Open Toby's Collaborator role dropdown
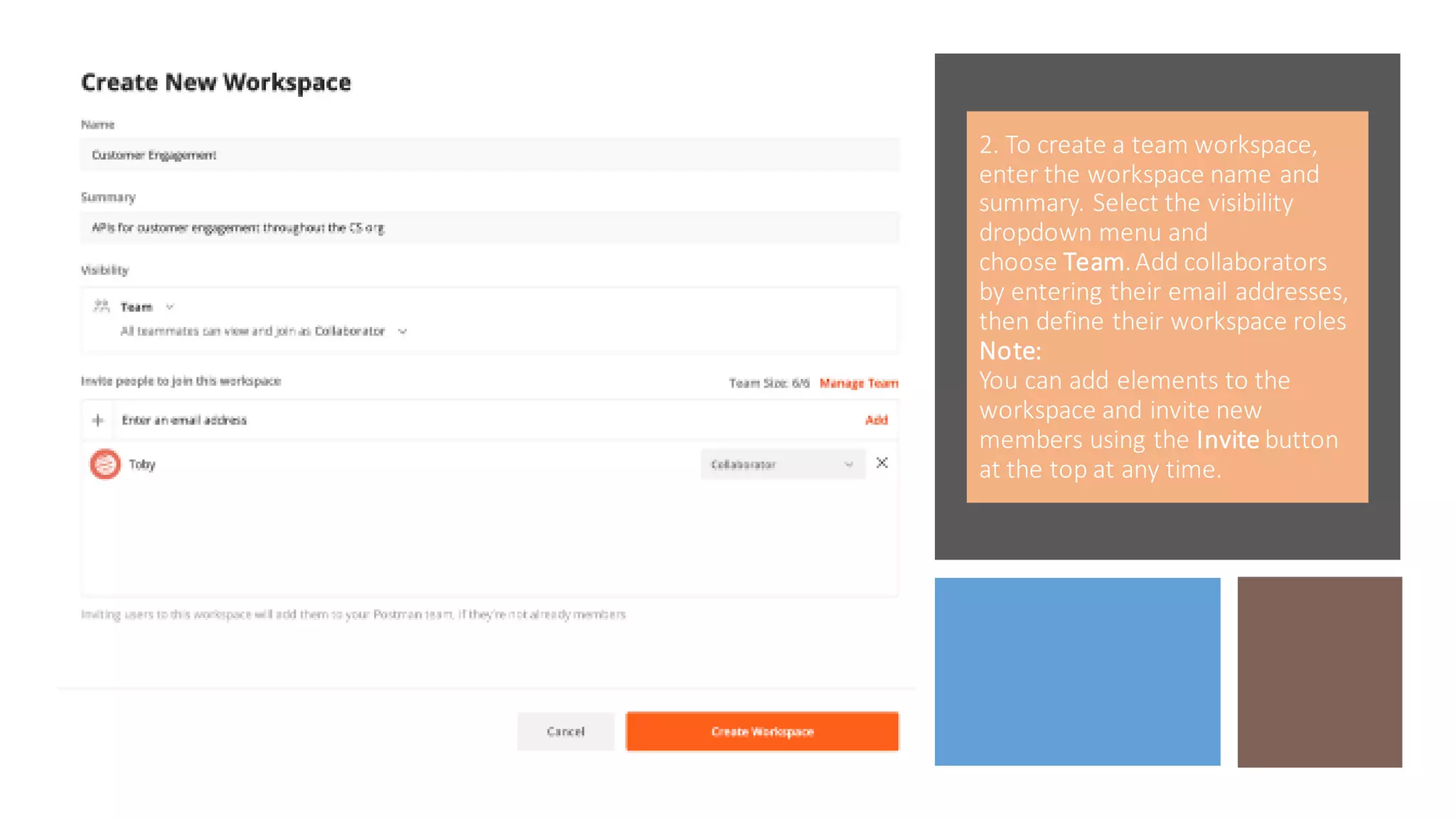The width and height of the screenshot is (1456, 819). click(x=783, y=464)
